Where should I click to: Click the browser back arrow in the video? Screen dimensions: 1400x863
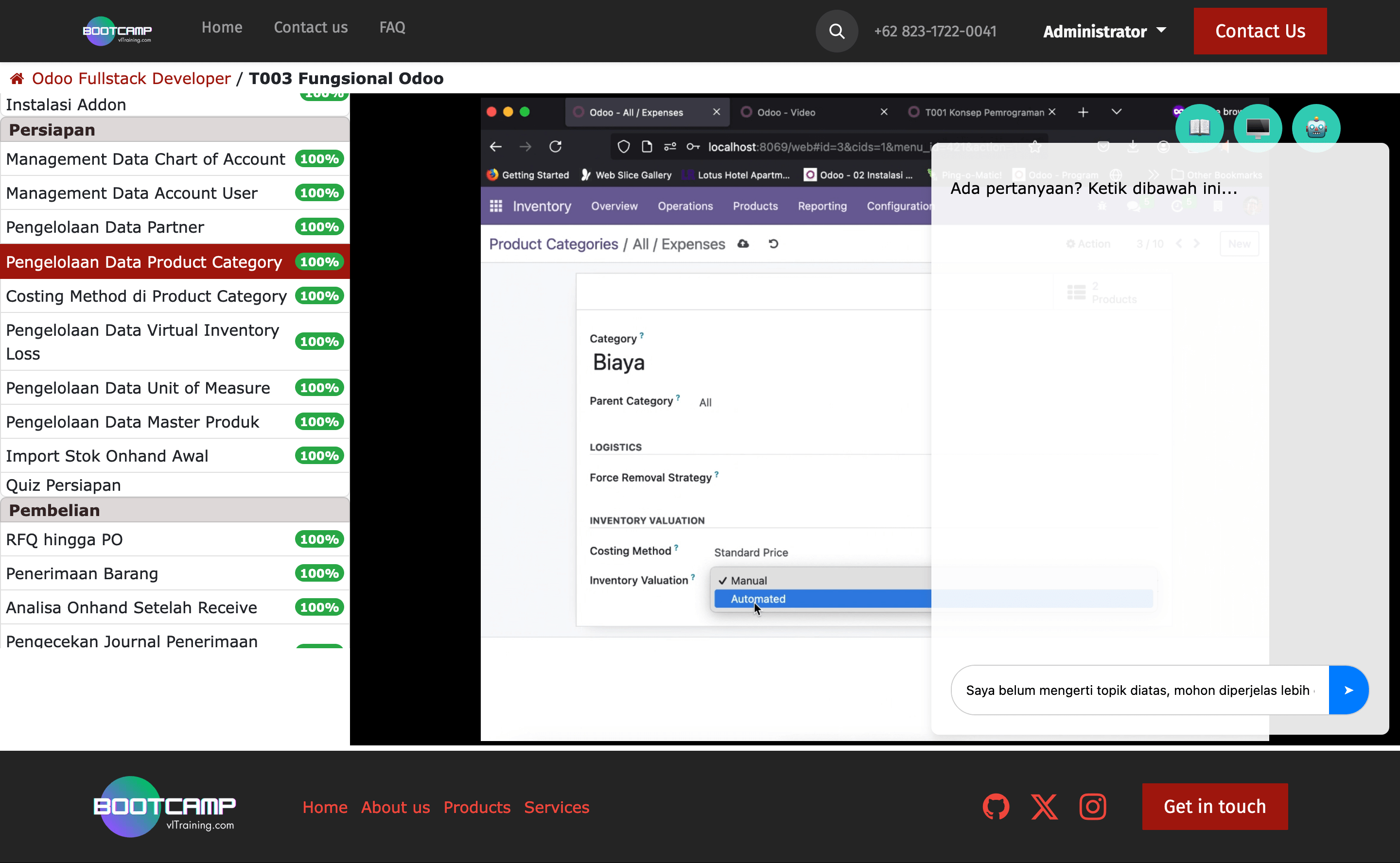496,147
